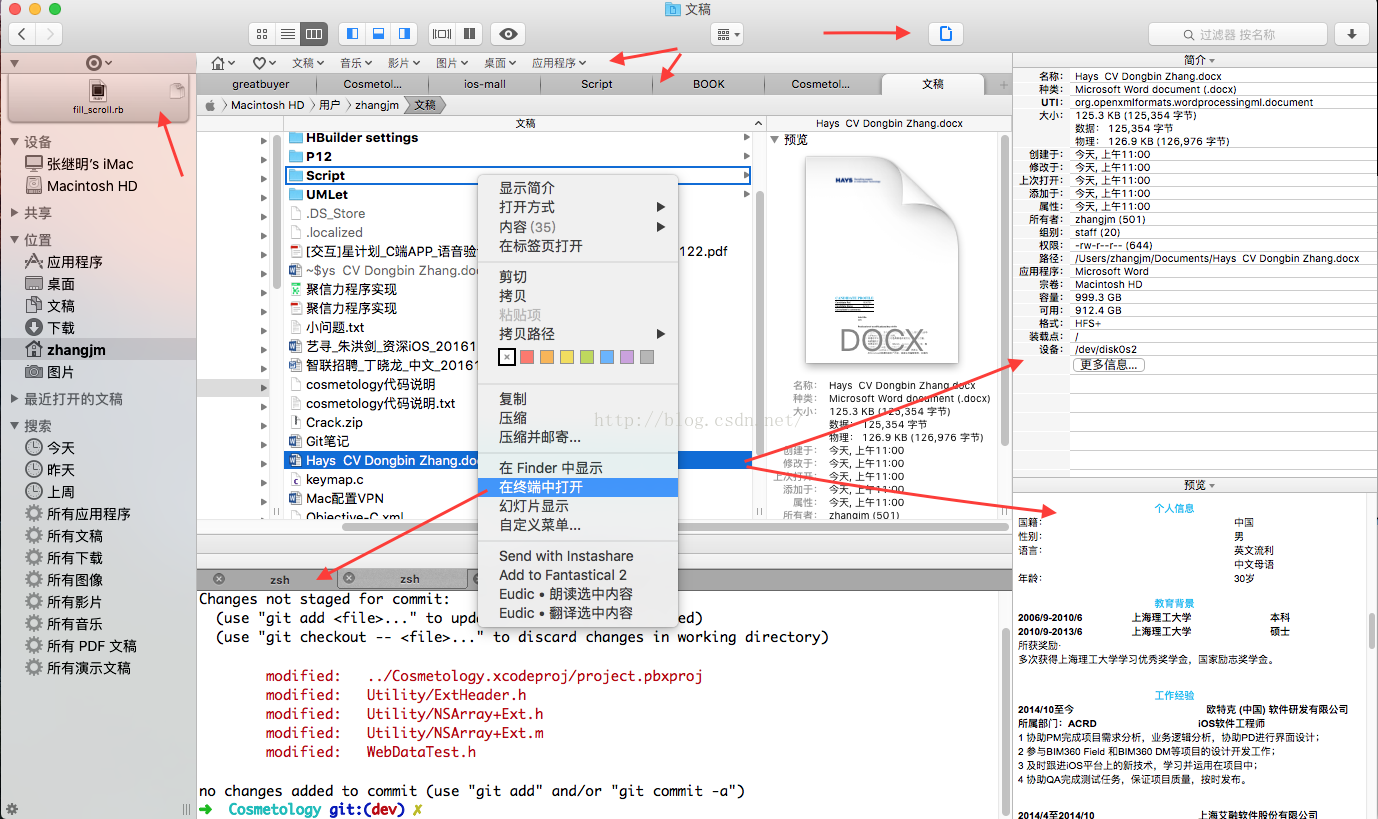1378x819 pixels.
Task: Open the 音乐 bookmark dropdown
Action: [x=356, y=63]
